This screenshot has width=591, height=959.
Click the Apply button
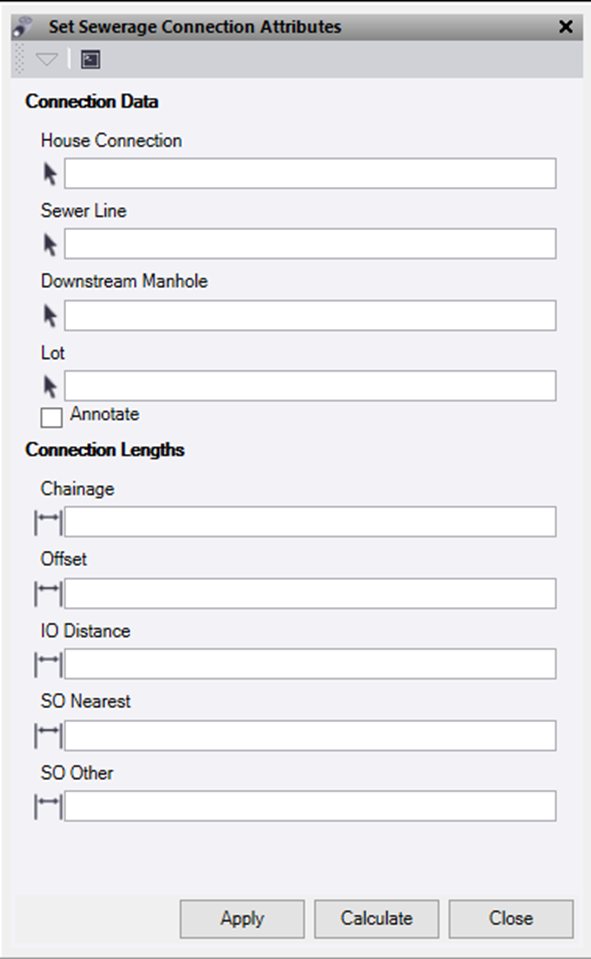coord(242,919)
